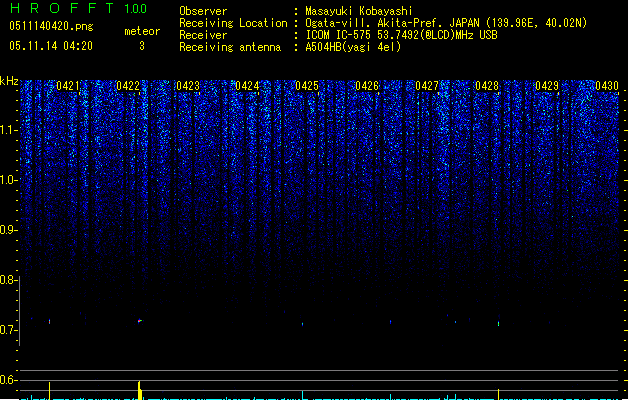Click the yellow intensity bar before 0421

pyautogui.click(x=49, y=391)
